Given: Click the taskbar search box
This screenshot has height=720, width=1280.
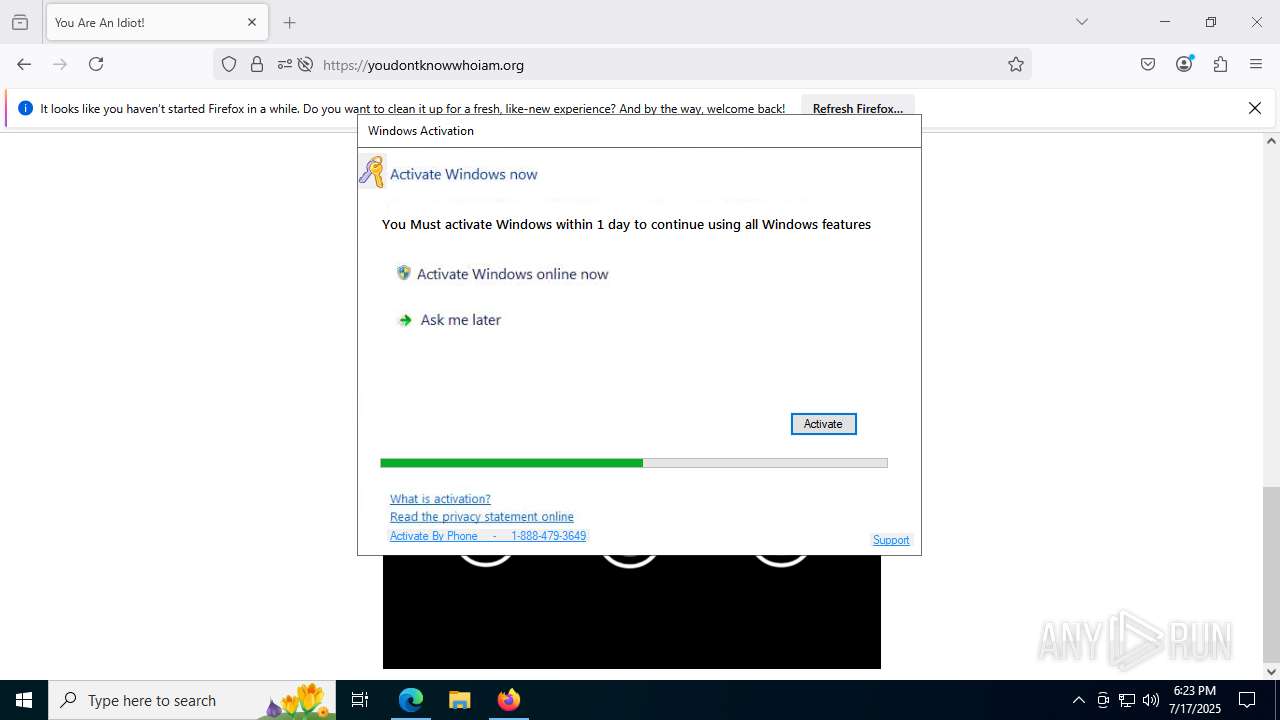Looking at the screenshot, I should click(192, 700).
